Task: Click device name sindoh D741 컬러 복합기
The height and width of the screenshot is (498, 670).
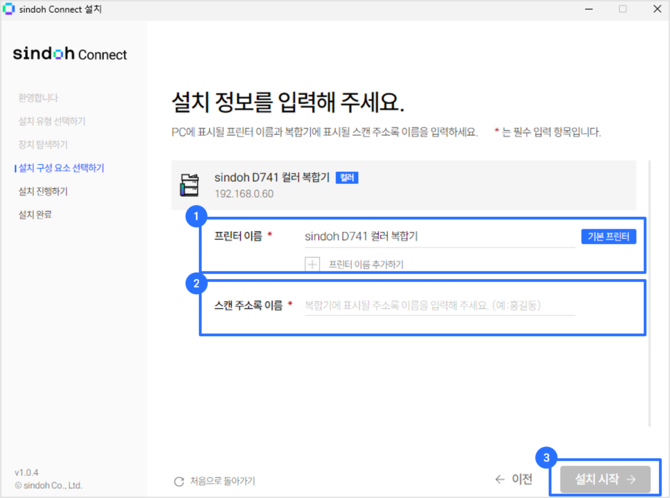Action: point(272,177)
